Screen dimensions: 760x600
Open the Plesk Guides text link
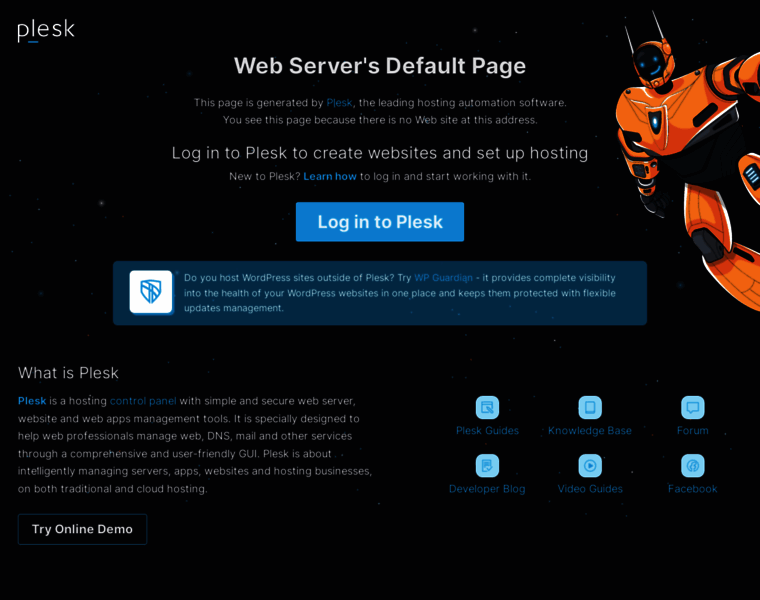point(487,431)
